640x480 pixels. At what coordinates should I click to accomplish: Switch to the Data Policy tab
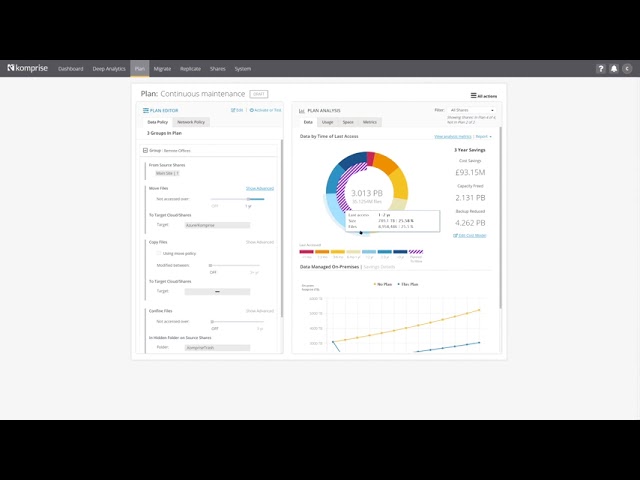(x=158, y=122)
